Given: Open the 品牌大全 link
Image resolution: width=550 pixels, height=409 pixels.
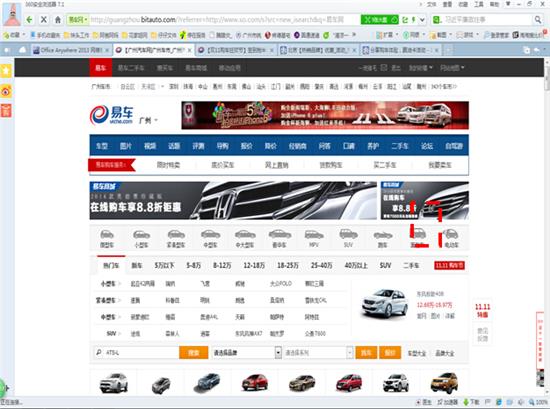Looking at the screenshot, I should 445,353.
